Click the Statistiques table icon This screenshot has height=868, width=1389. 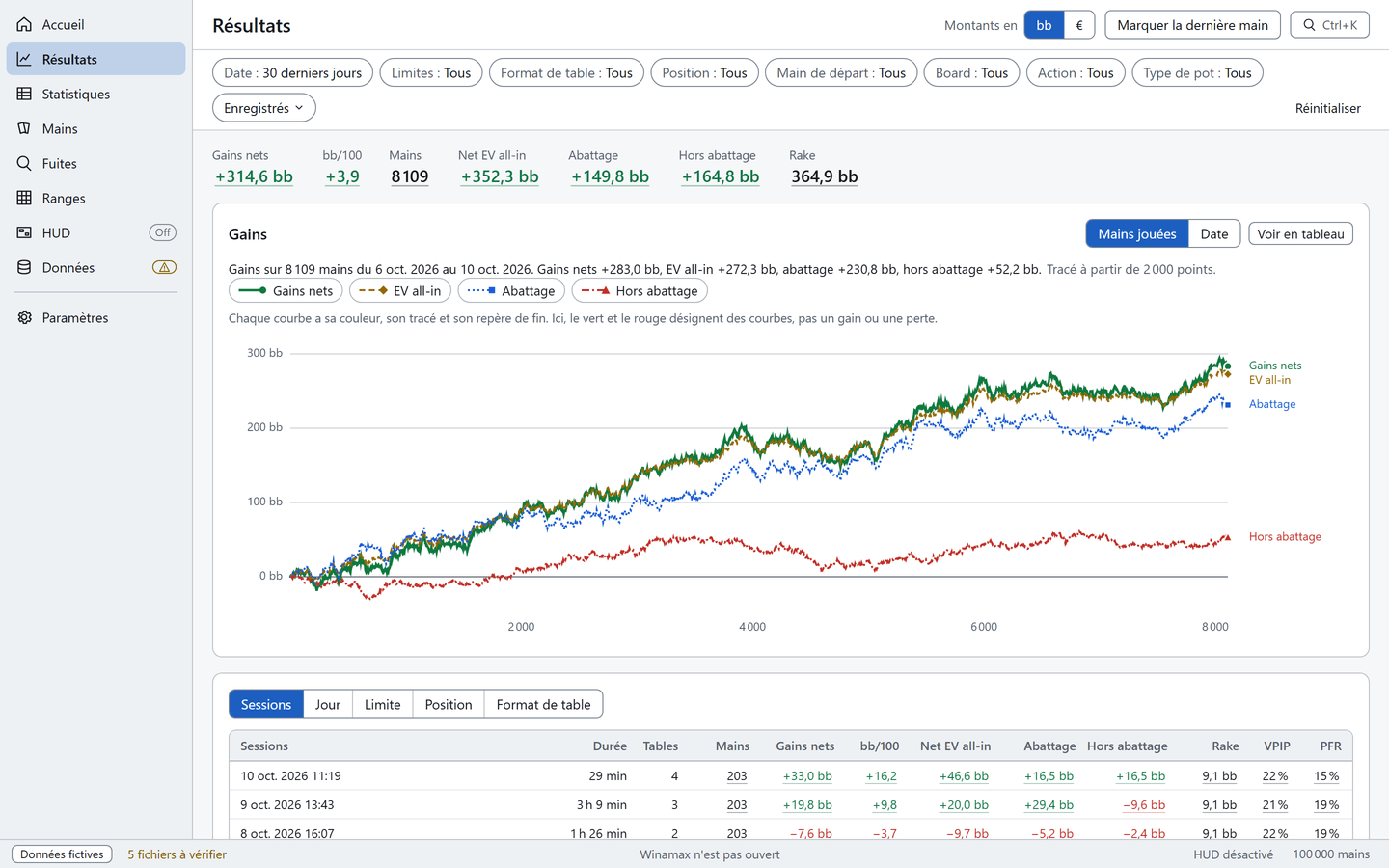(x=24, y=94)
